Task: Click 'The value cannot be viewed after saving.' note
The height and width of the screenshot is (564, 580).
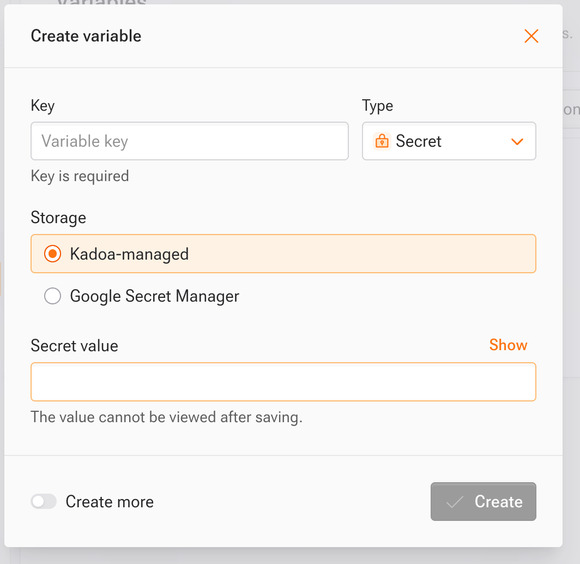Action: pos(166,417)
